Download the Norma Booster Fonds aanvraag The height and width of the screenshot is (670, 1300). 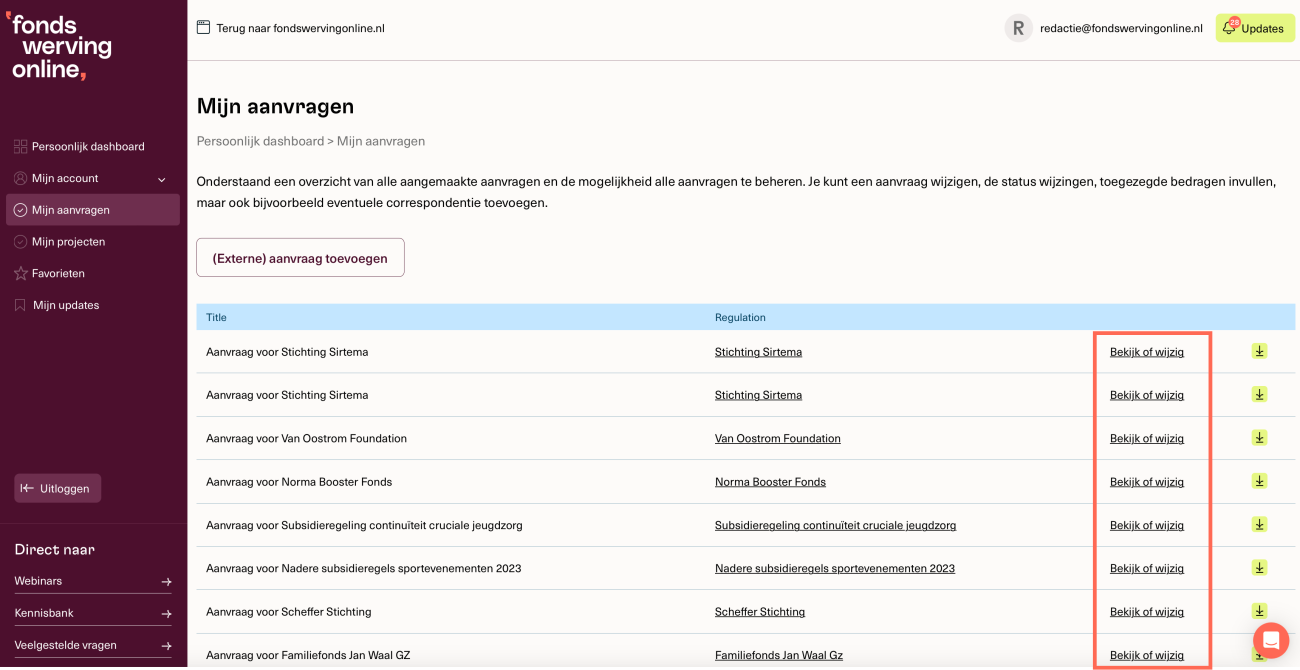pos(1259,481)
